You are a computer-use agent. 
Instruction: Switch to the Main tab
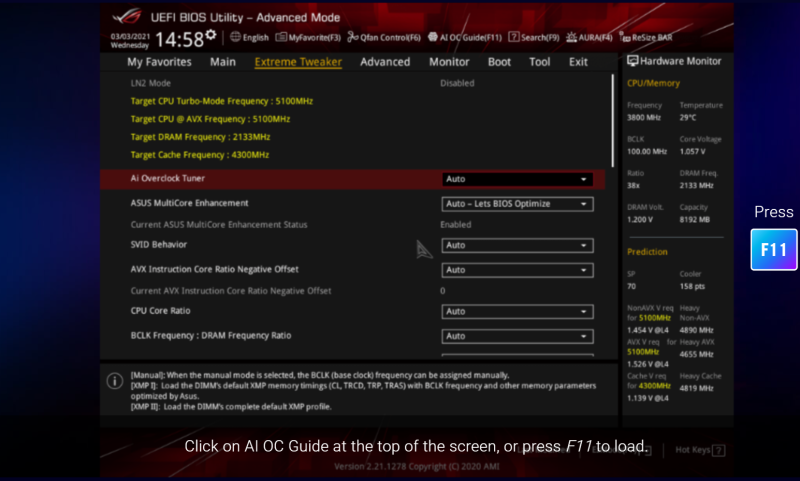223,62
